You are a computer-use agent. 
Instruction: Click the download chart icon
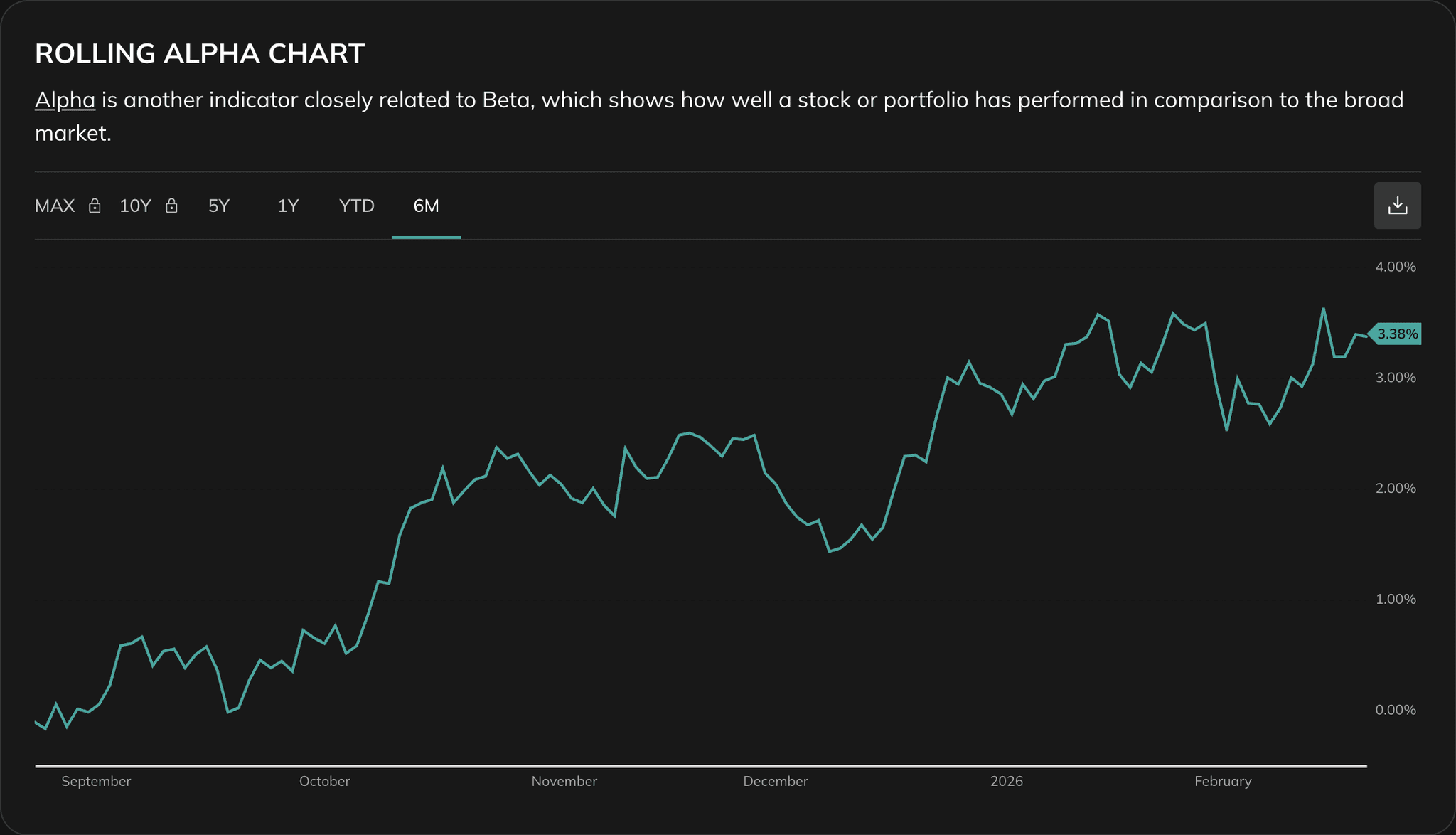coord(1398,206)
